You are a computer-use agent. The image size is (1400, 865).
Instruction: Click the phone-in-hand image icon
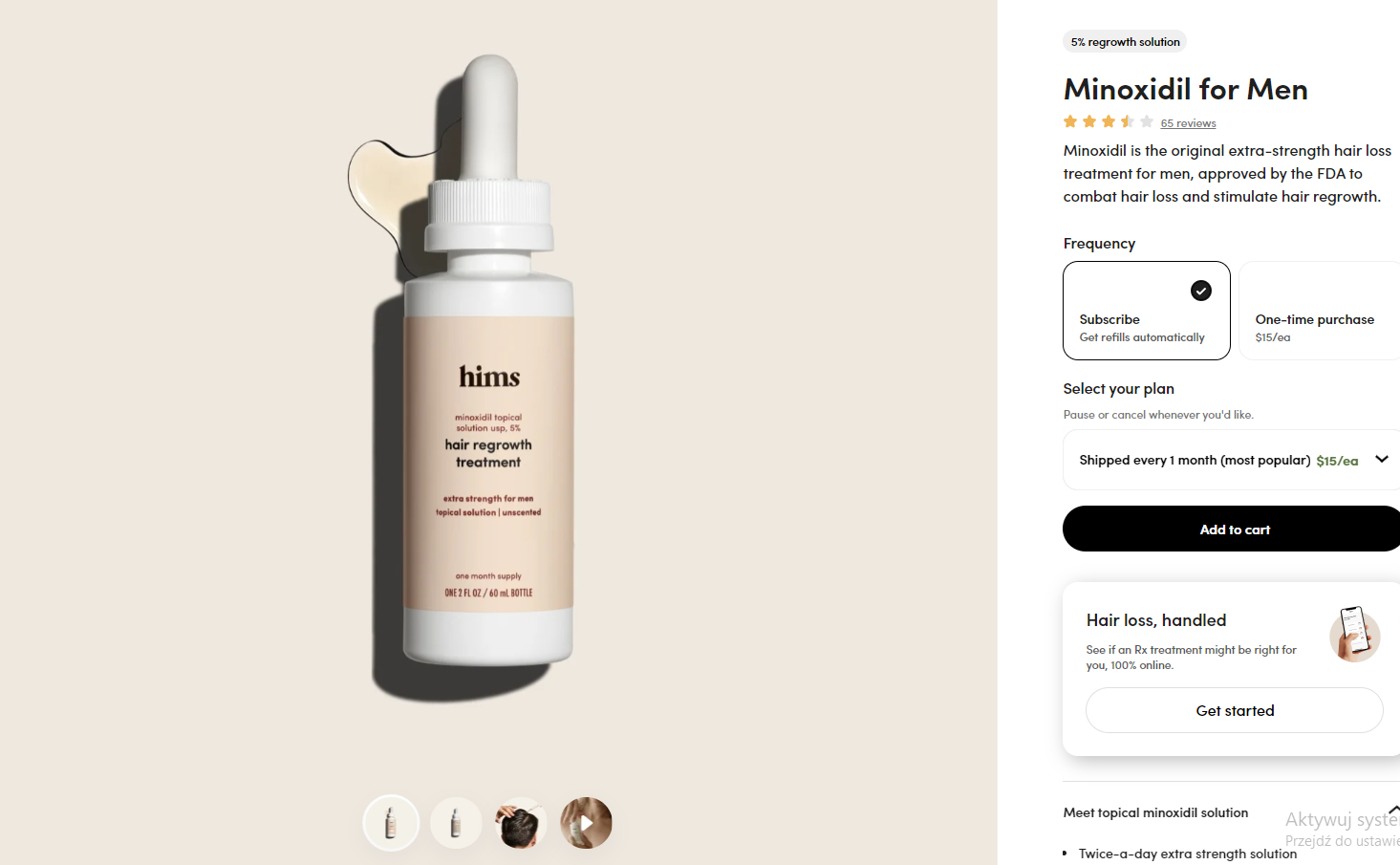1355,634
